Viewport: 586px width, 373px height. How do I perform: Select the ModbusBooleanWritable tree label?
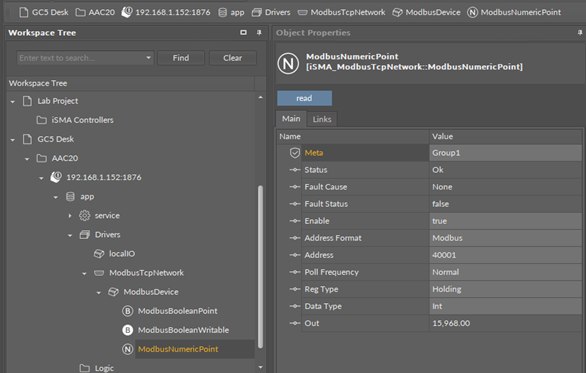[183, 330]
